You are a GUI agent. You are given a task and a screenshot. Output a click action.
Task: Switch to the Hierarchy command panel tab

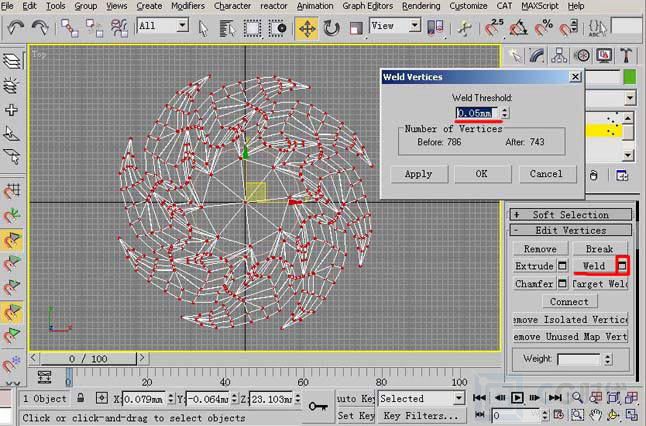point(559,56)
